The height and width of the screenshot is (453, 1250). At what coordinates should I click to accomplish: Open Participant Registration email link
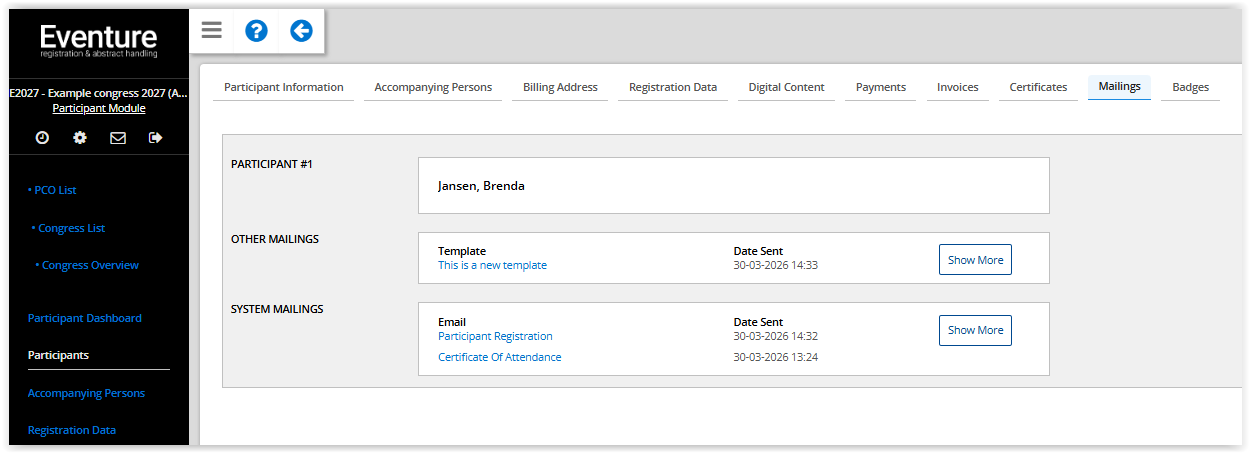(x=495, y=336)
